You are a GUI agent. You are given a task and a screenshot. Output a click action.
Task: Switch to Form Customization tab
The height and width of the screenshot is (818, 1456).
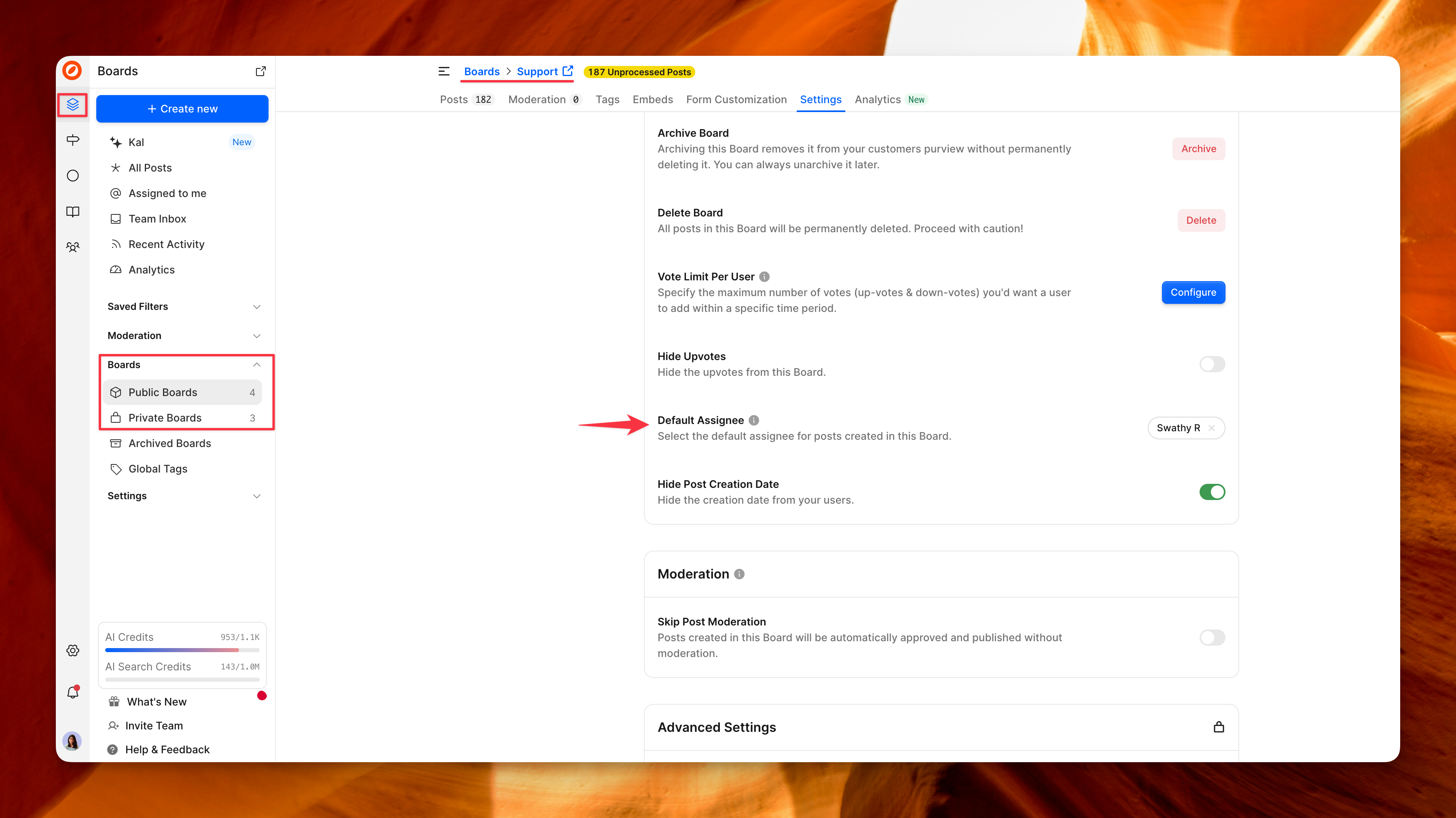pyautogui.click(x=736, y=100)
